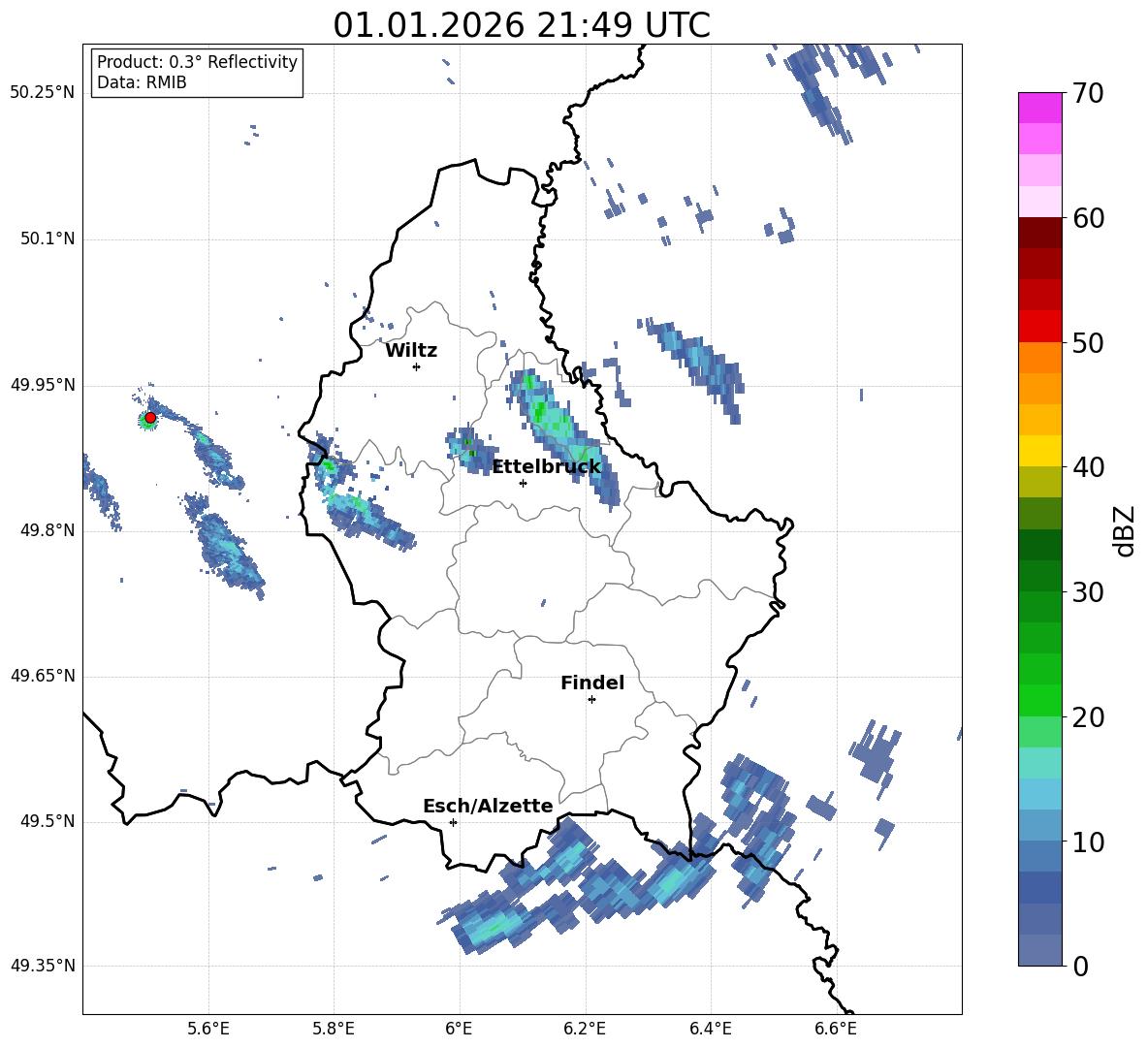The width and height of the screenshot is (1148, 1048).
Task: Click the Esch/Alzette station cross marker
Action: (453, 822)
